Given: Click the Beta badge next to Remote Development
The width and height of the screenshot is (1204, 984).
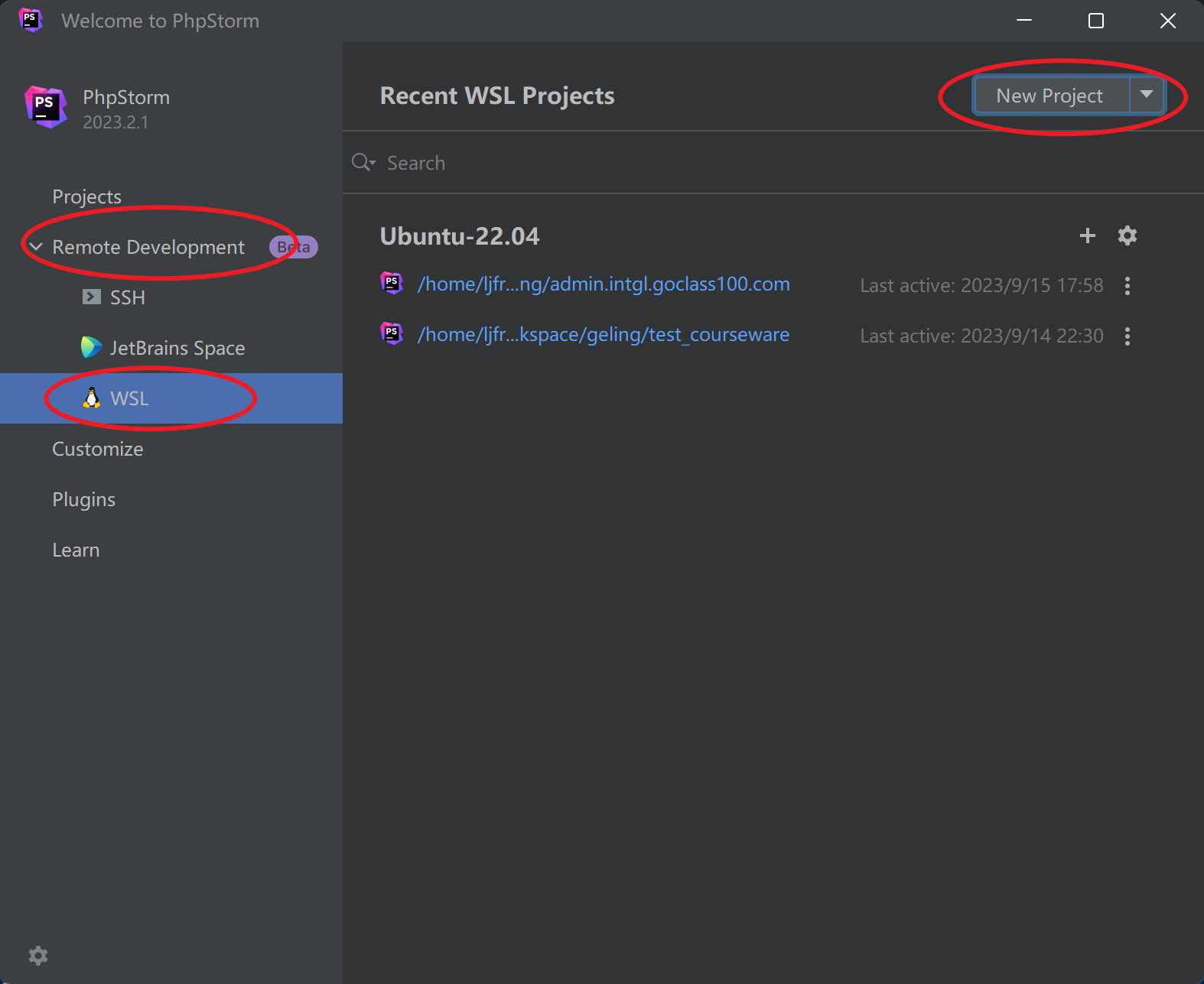Looking at the screenshot, I should (294, 247).
